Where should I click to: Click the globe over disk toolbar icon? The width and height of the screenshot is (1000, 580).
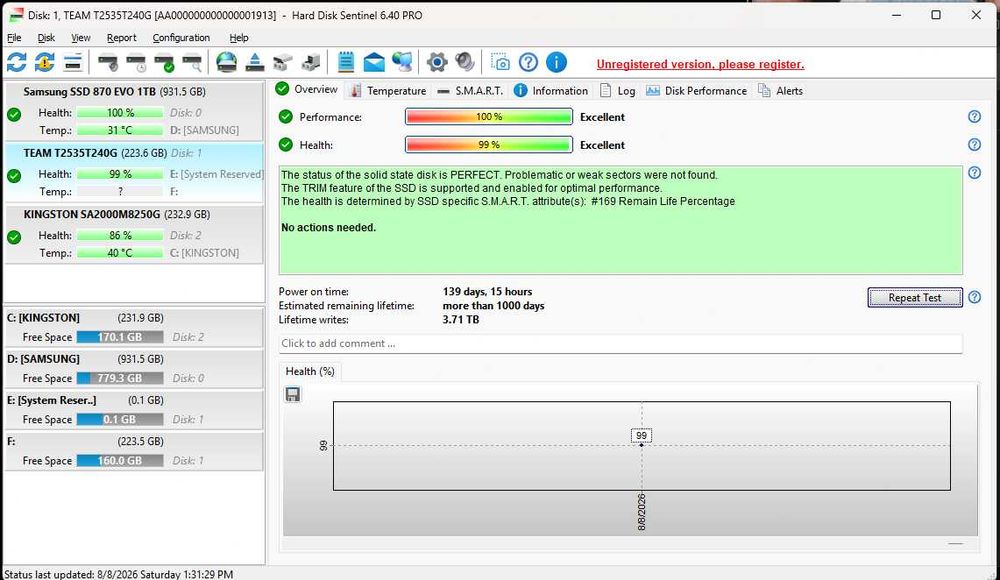[226, 62]
